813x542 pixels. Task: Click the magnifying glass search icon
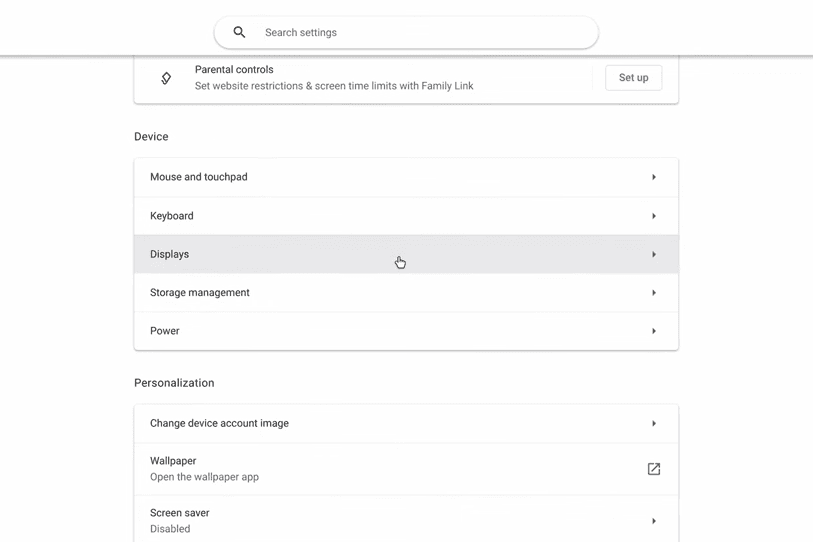[x=239, y=32]
